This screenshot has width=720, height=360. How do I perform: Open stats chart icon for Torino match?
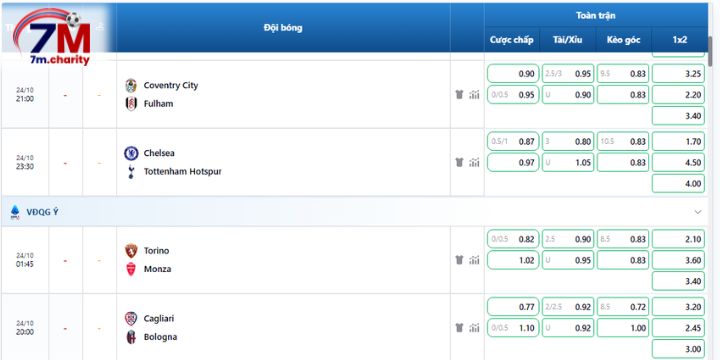[x=474, y=260]
